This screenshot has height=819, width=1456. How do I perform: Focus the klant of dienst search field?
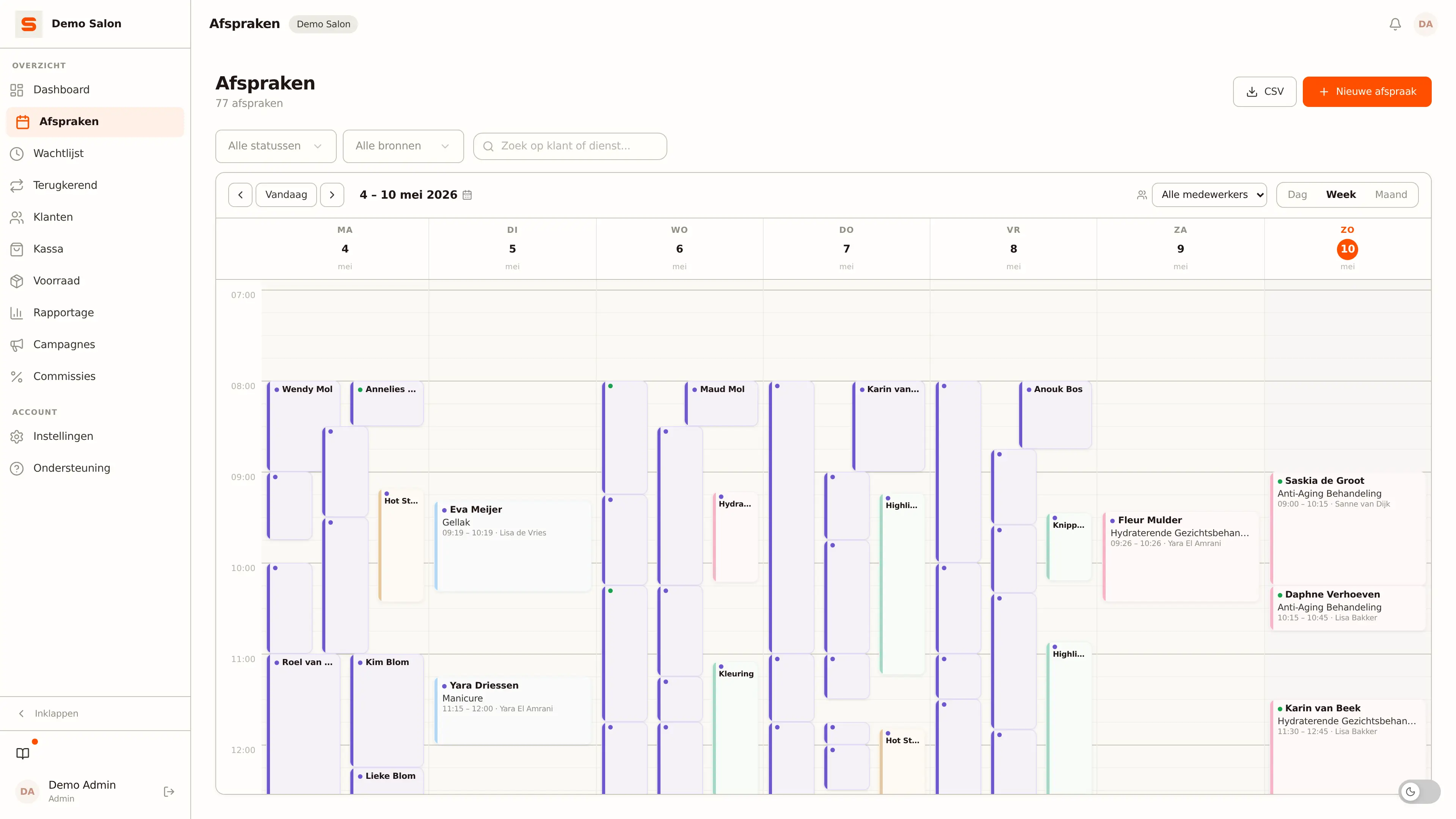570,146
